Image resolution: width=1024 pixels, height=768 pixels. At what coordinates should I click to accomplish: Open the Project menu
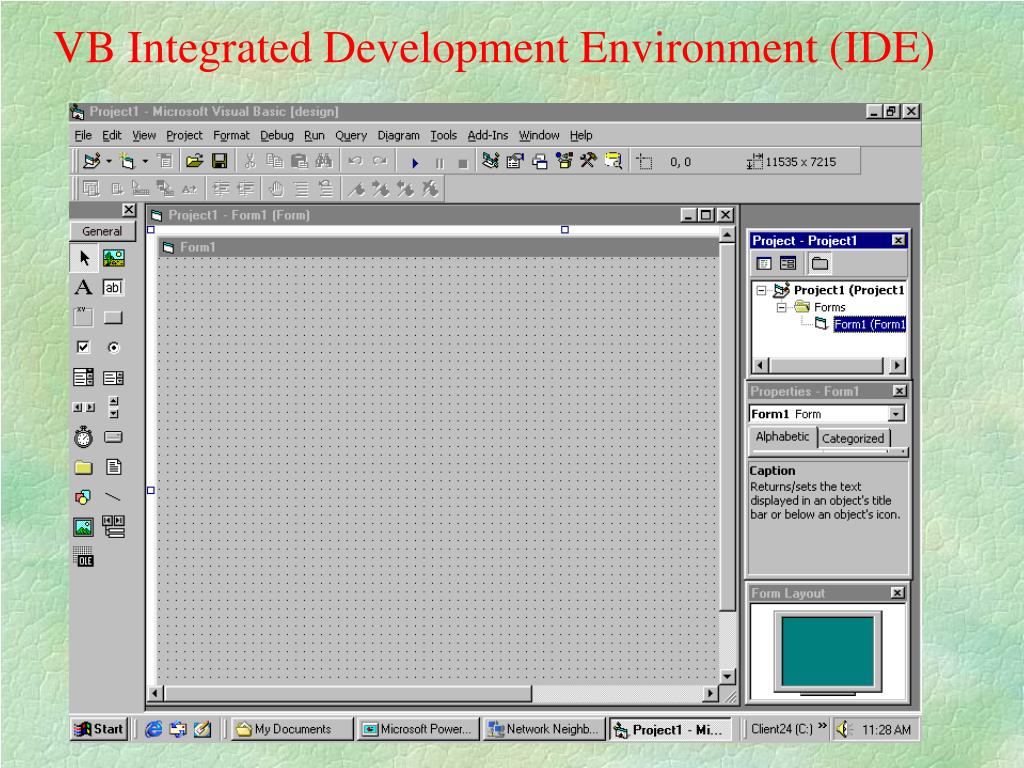184,135
